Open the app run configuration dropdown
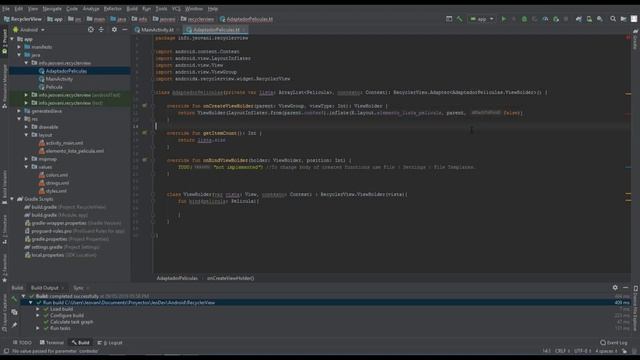The image size is (640, 360). [482, 19]
